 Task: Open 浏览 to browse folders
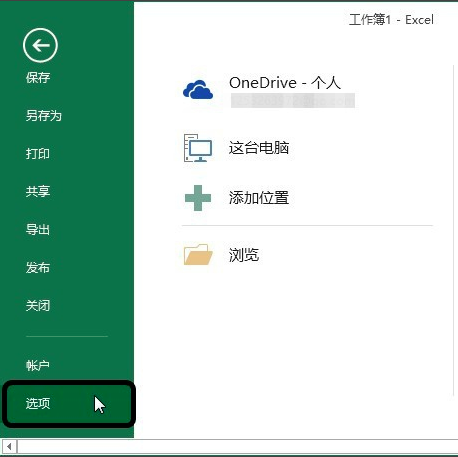(x=244, y=255)
